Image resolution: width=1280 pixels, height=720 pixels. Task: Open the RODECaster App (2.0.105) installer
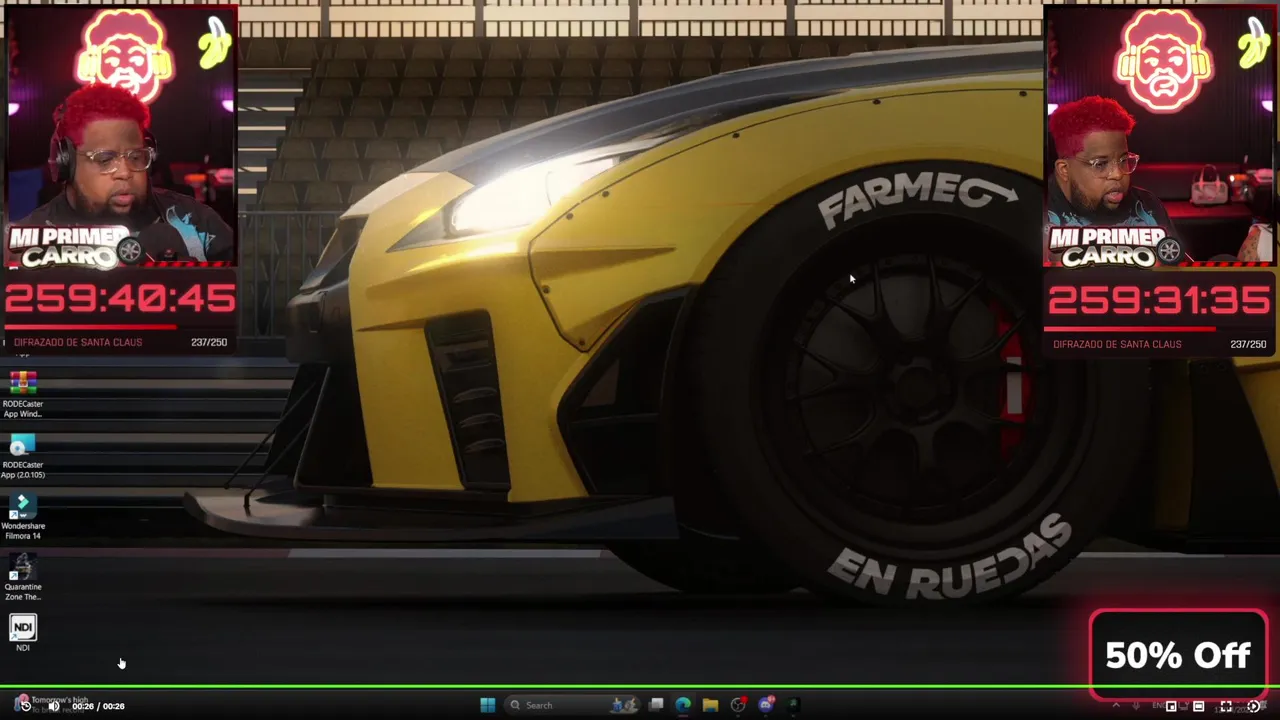click(22, 456)
